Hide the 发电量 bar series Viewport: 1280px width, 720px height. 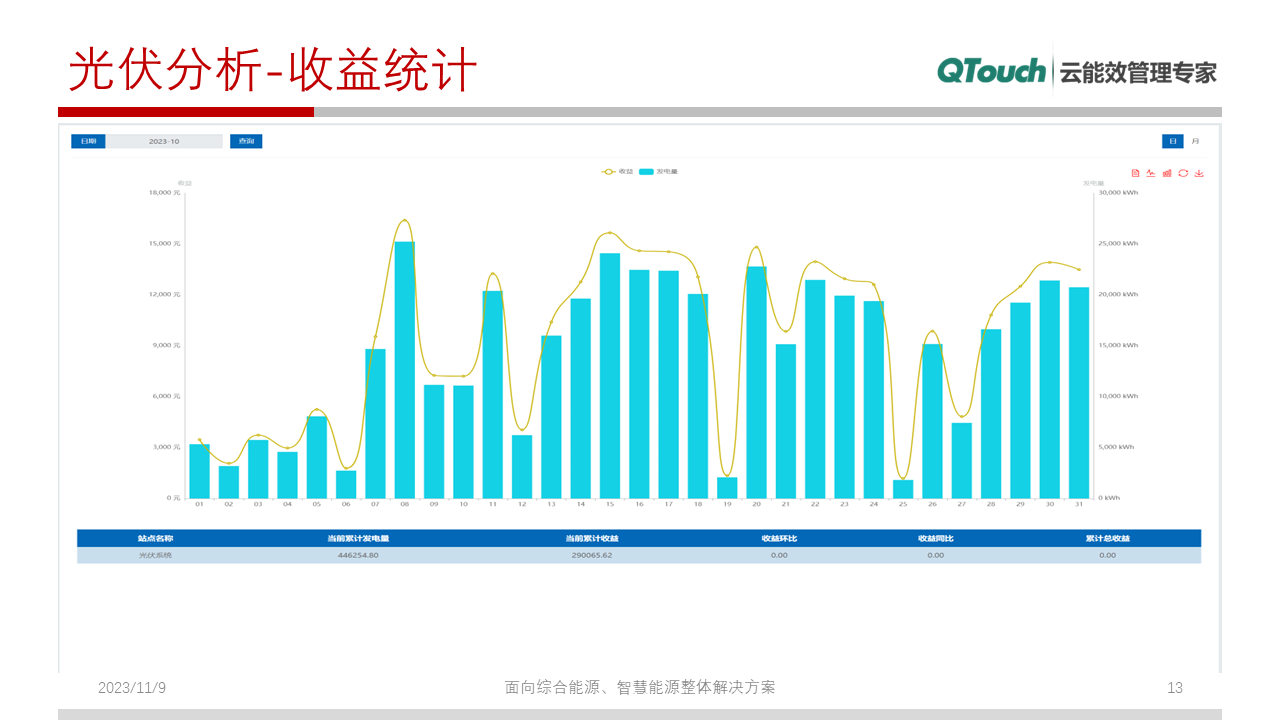[658, 171]
